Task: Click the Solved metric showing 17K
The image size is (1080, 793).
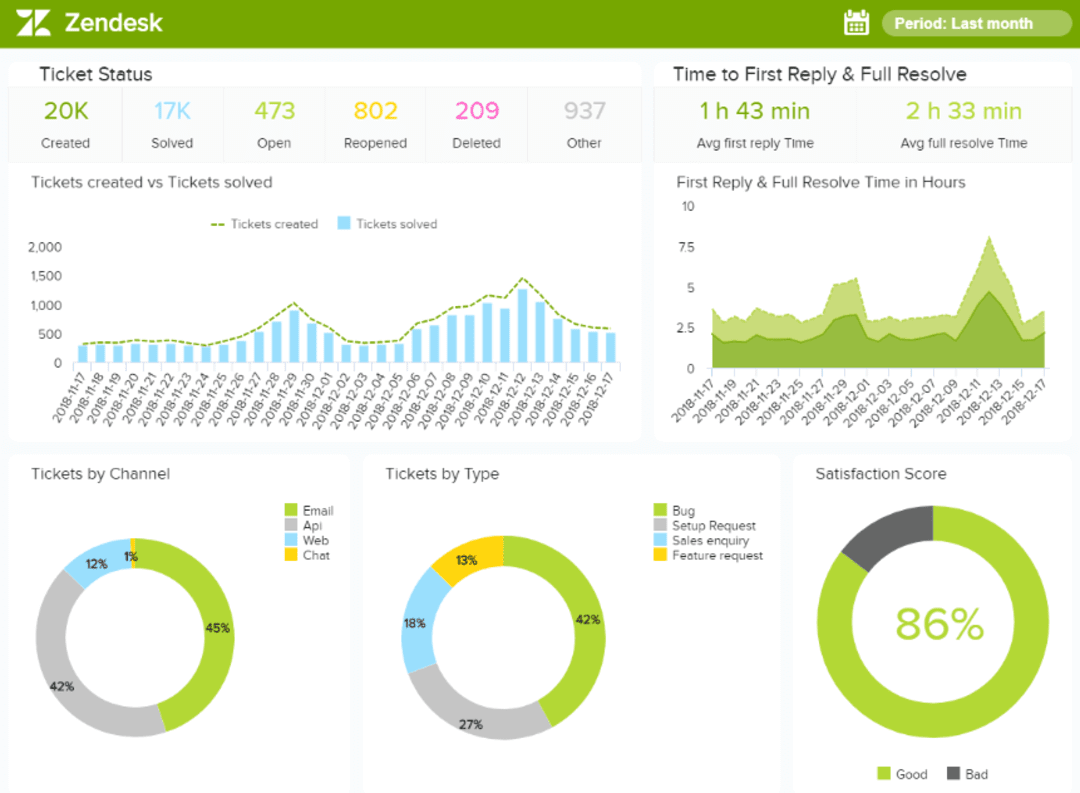Action: (x=172, y=110)
